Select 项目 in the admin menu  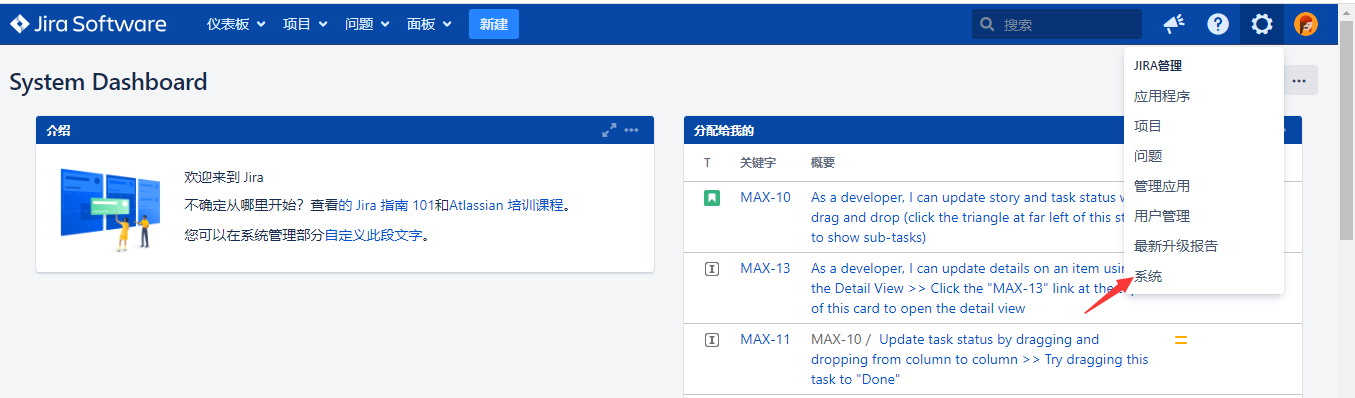(x=1203, y=126)
